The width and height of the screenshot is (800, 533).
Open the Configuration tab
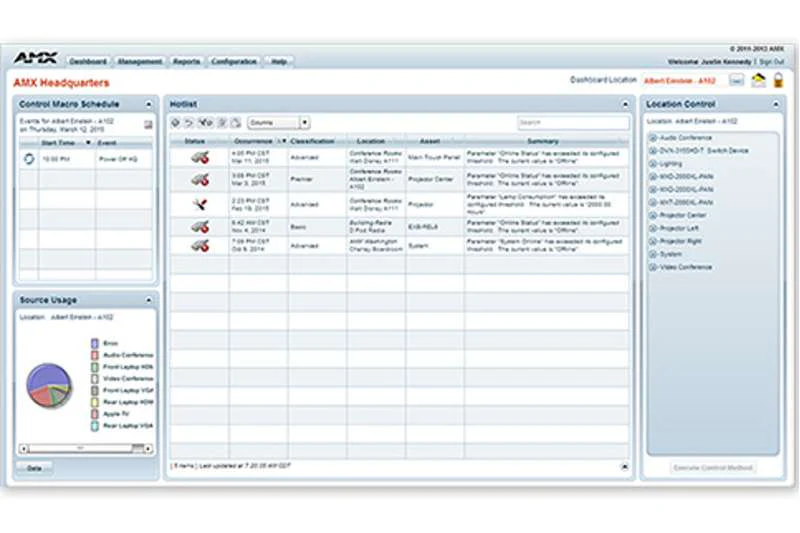234,62
